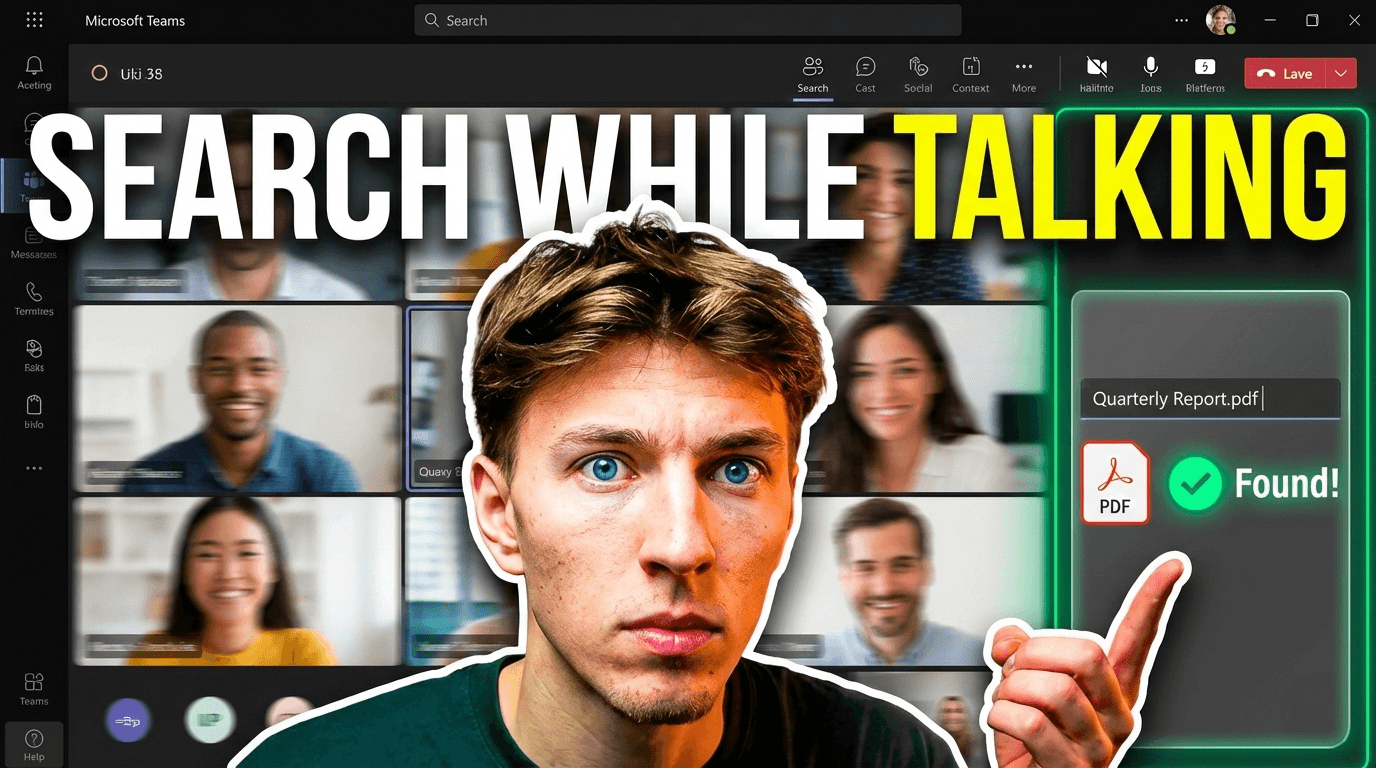Switch to the Search tab in the meeting toolbar
This screenshot has width=1376, height=768.
pos(813,75)
